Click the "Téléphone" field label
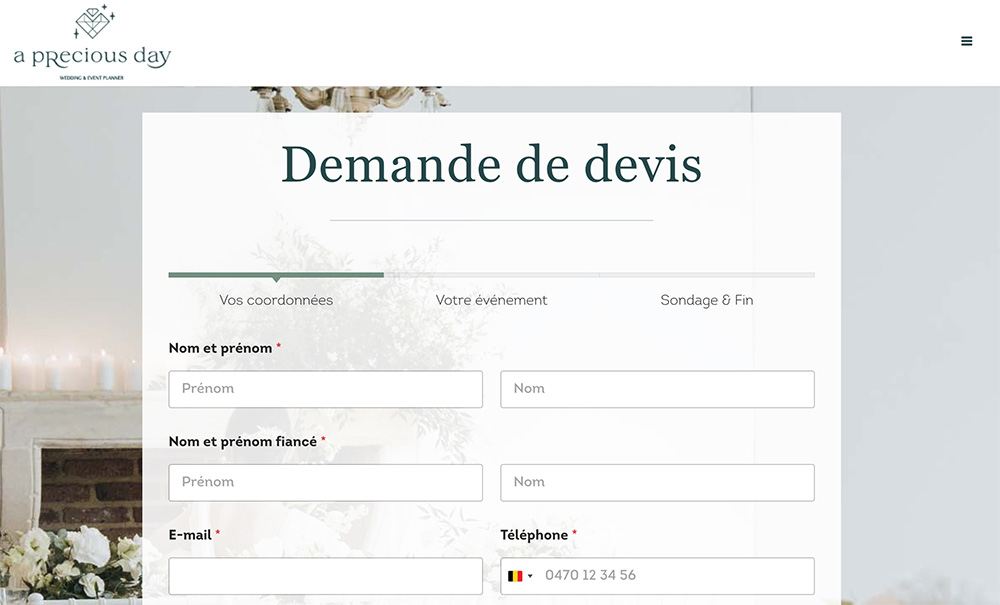The height and width of the screenshot is (605, 1000). coord(534,535)
